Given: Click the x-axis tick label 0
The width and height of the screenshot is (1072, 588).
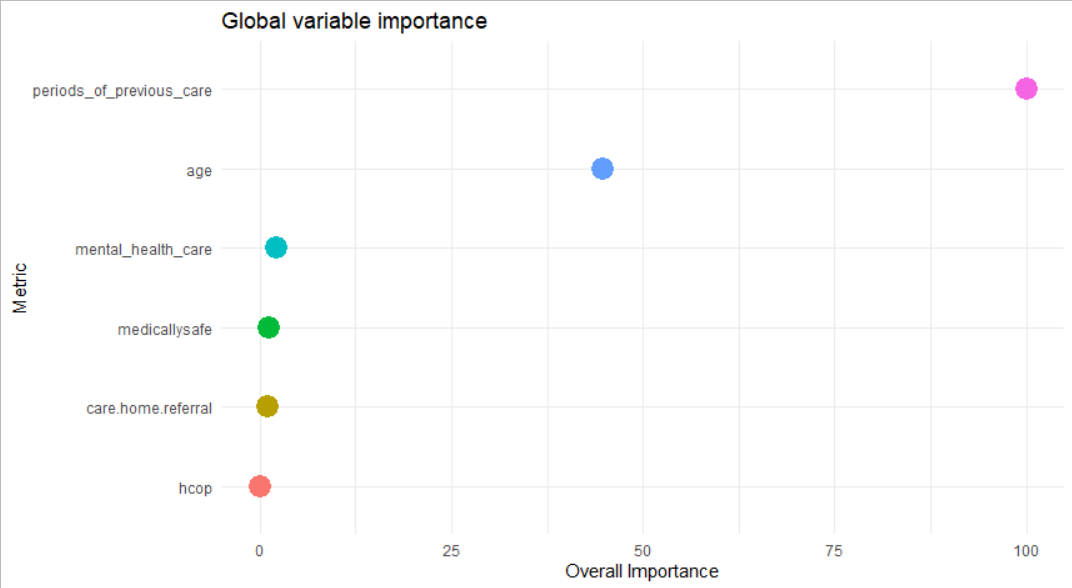Looking at the screenshot, I should tap(260, 550).
